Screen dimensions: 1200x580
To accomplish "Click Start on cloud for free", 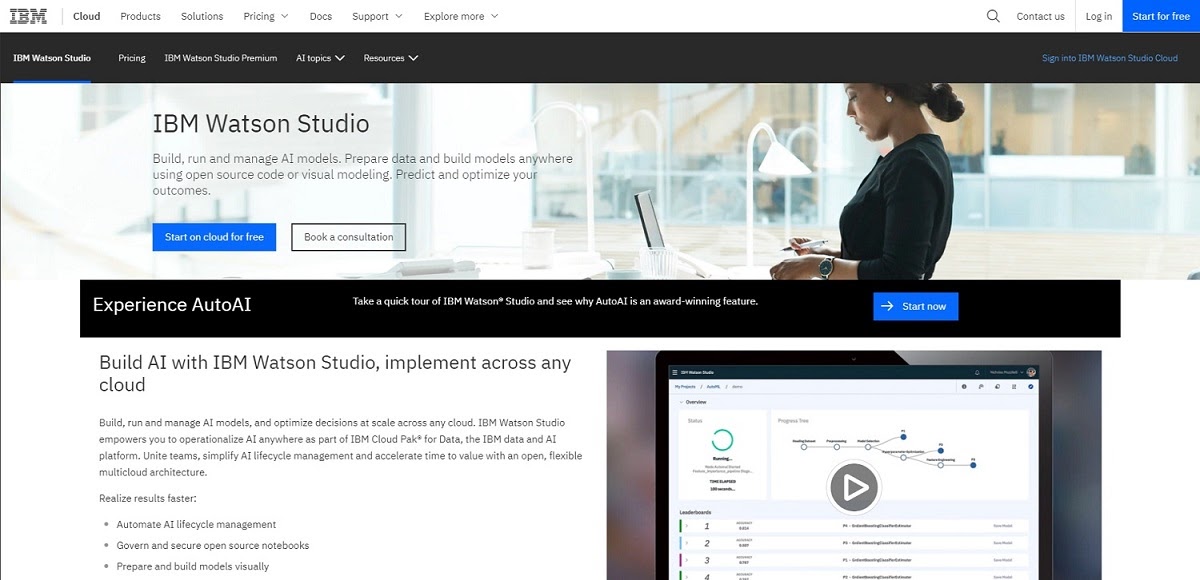I will pyautogui.click(x=214, y=237).
